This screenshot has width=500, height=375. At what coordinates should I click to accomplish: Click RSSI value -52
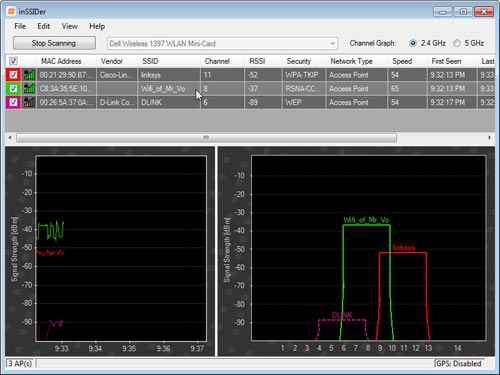pos(263,75)
